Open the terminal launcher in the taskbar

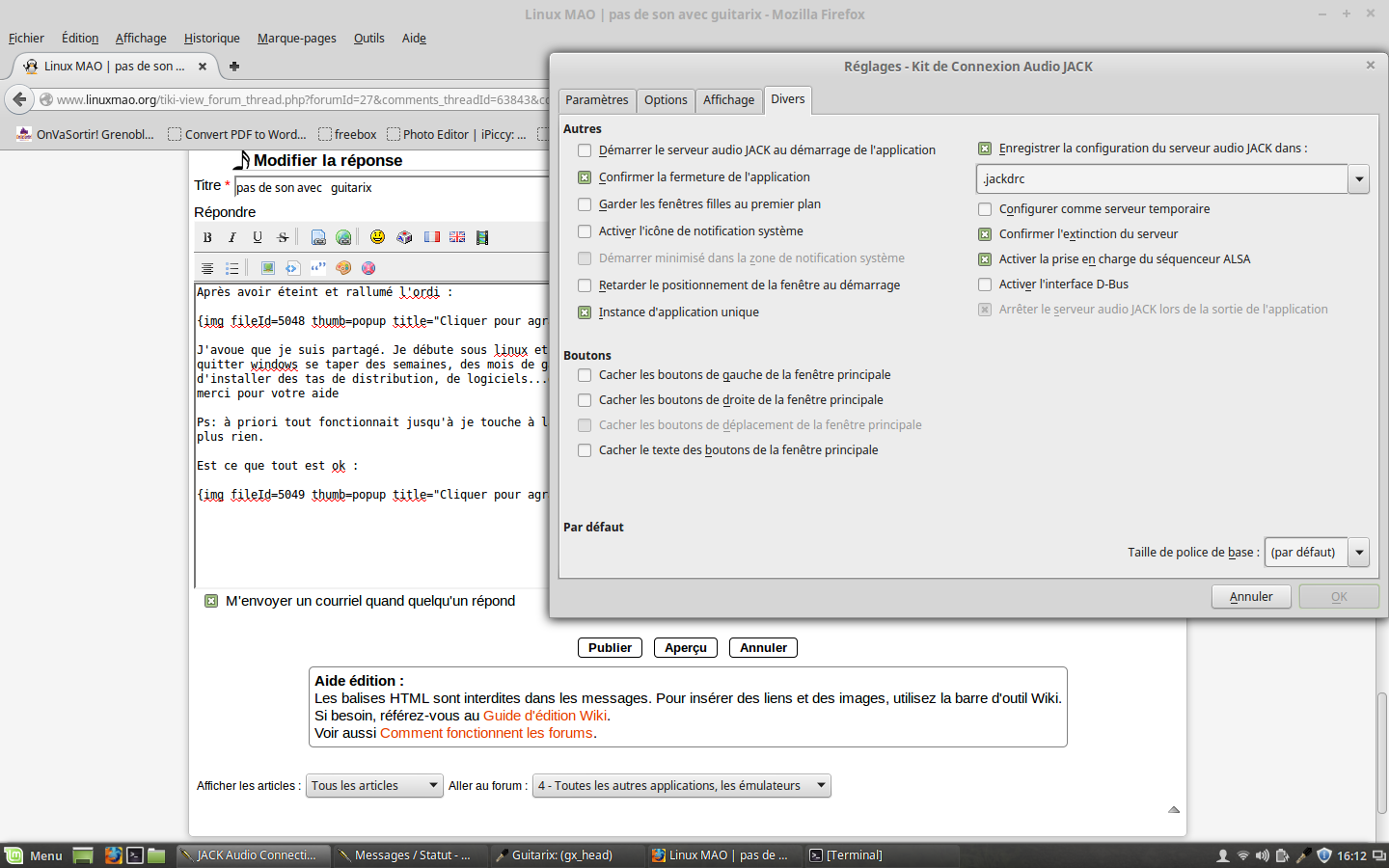(x=135, y=855)
